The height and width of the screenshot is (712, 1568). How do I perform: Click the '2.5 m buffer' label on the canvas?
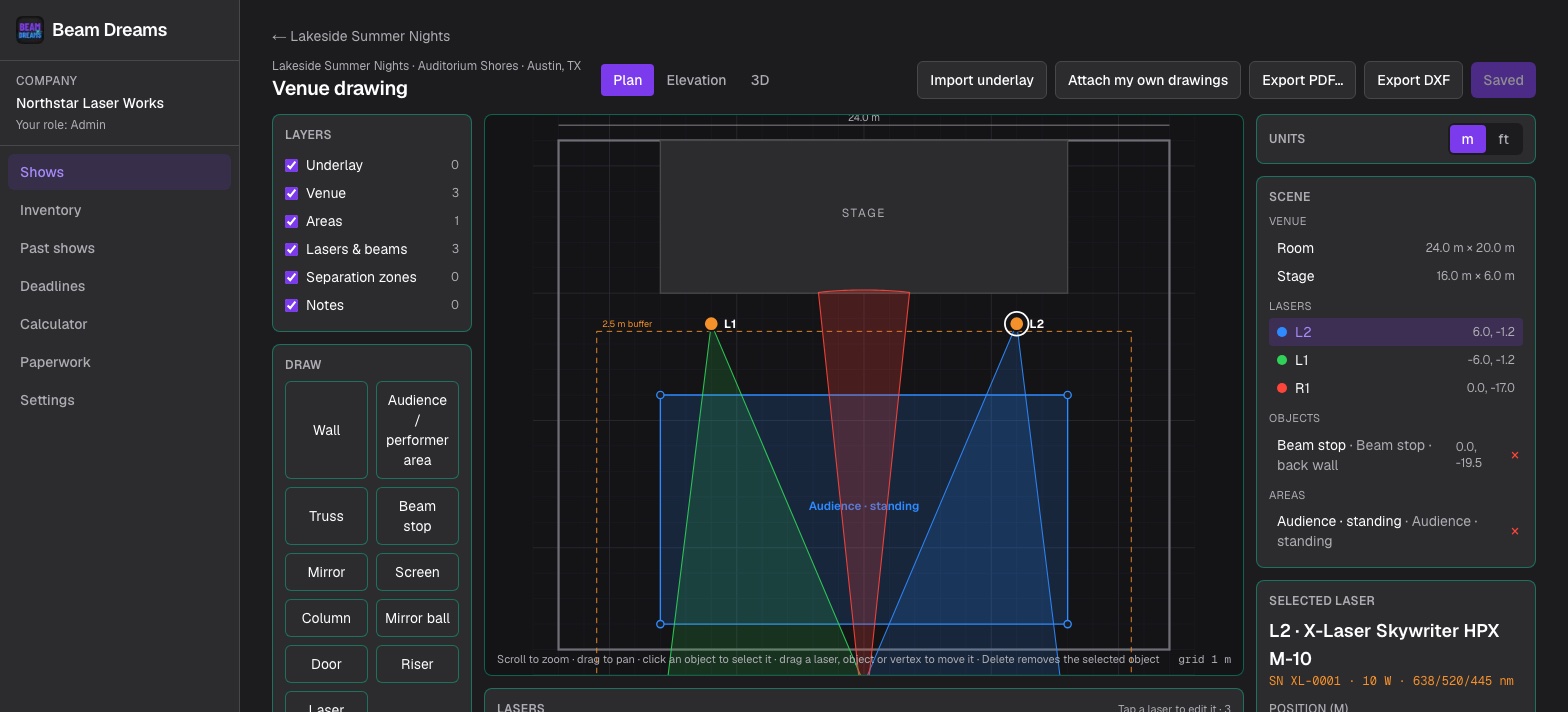tap(627, 324)
